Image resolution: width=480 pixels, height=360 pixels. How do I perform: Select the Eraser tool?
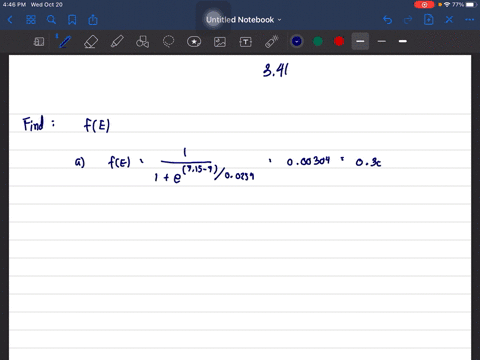(91, 42)
